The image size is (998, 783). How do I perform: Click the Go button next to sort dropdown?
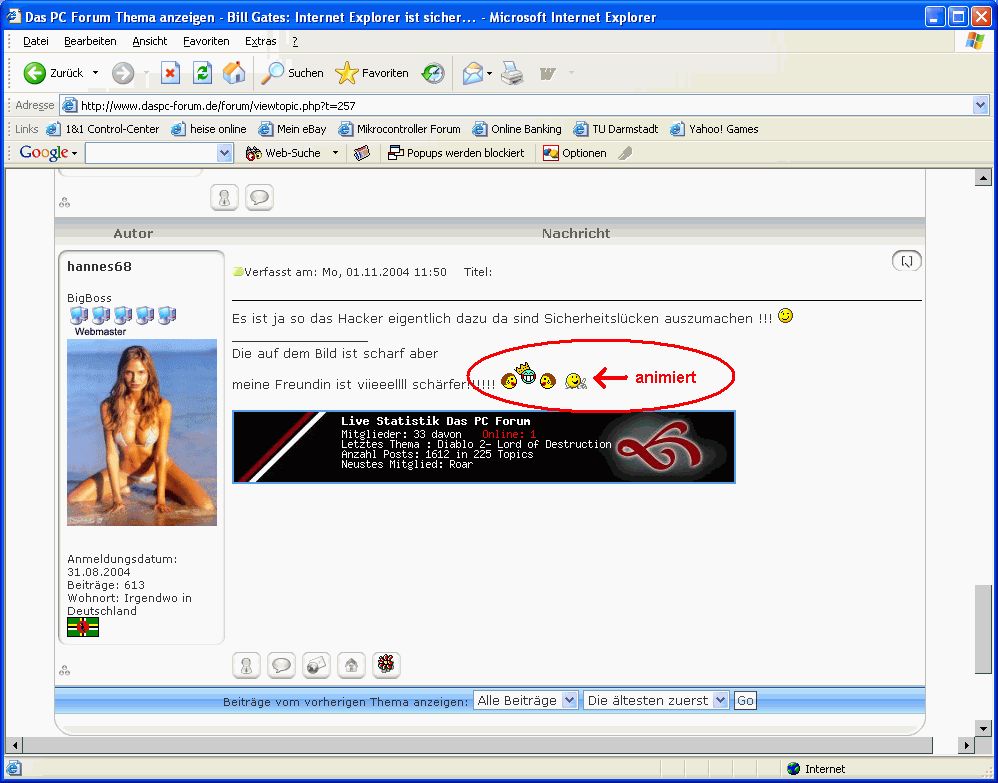745,700
